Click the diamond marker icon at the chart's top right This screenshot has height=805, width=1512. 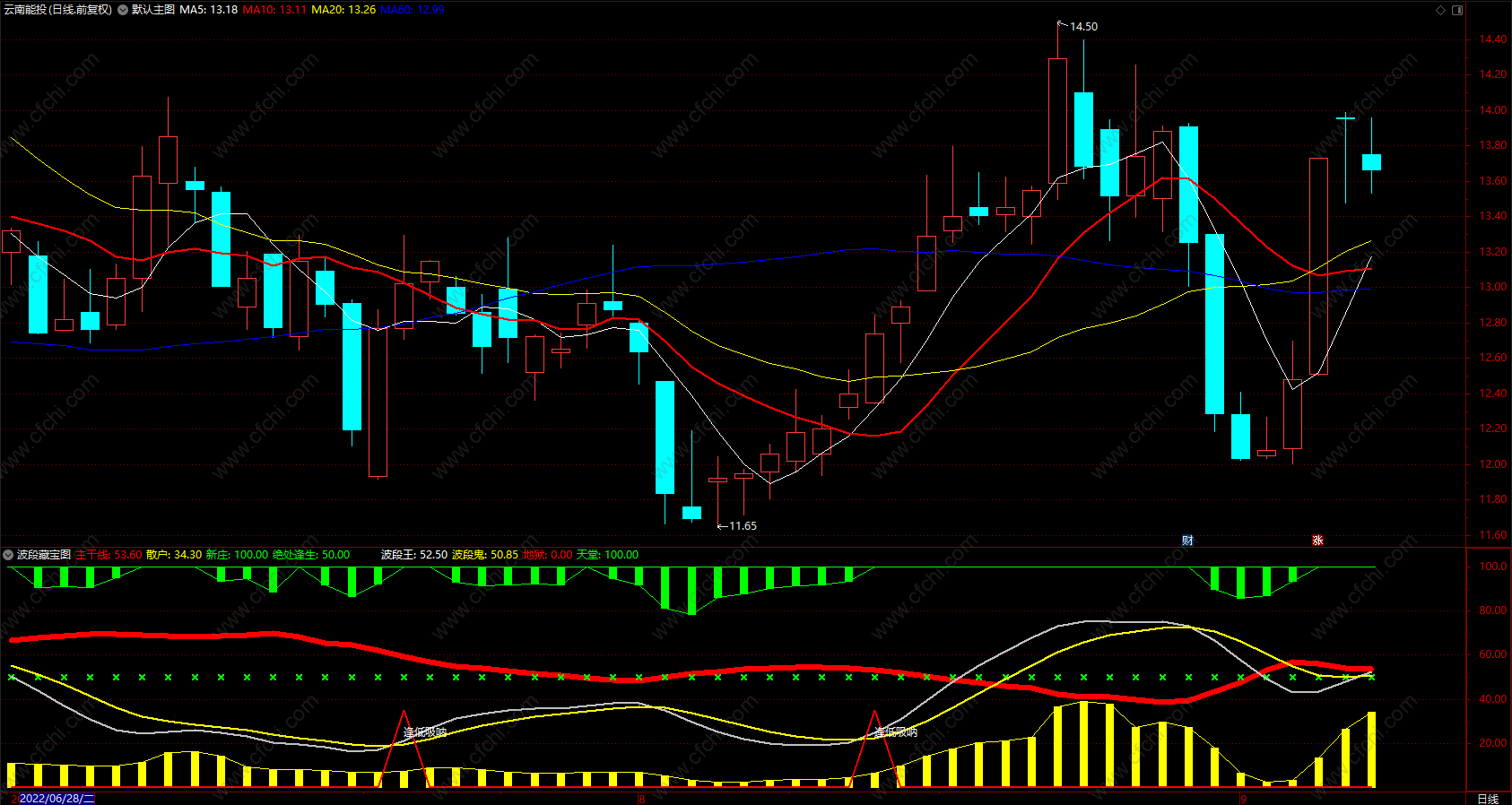[x=1441, y=10]
